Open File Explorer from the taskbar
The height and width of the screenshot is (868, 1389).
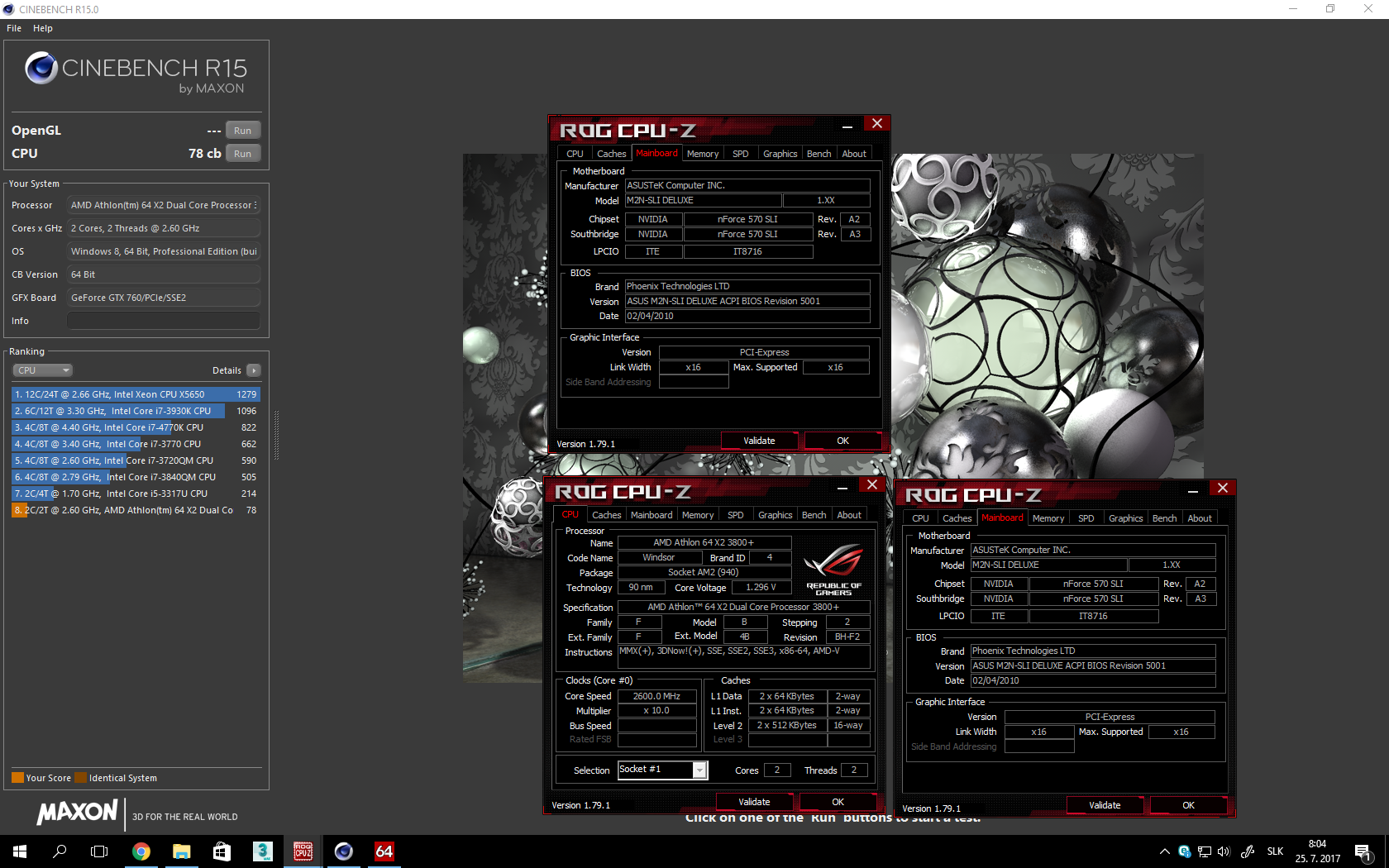pyautogui.click(x=182, y=851)
